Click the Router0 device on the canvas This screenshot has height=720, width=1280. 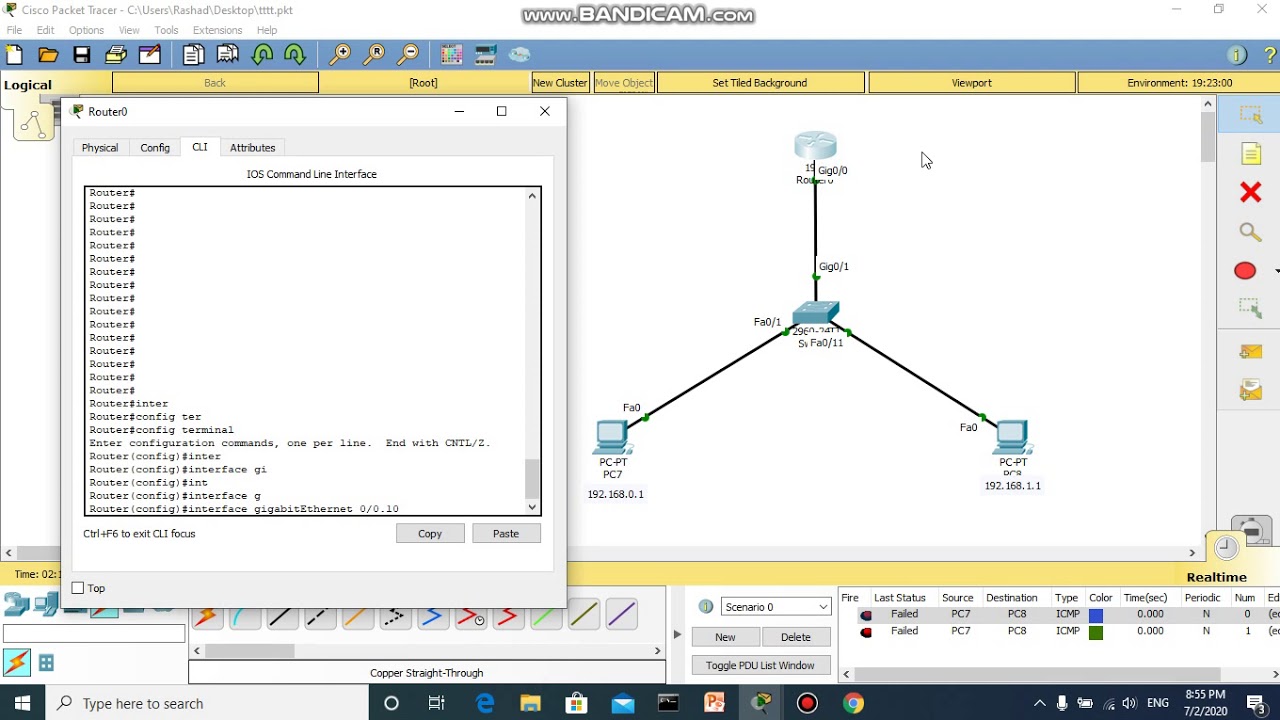[815, 147]
